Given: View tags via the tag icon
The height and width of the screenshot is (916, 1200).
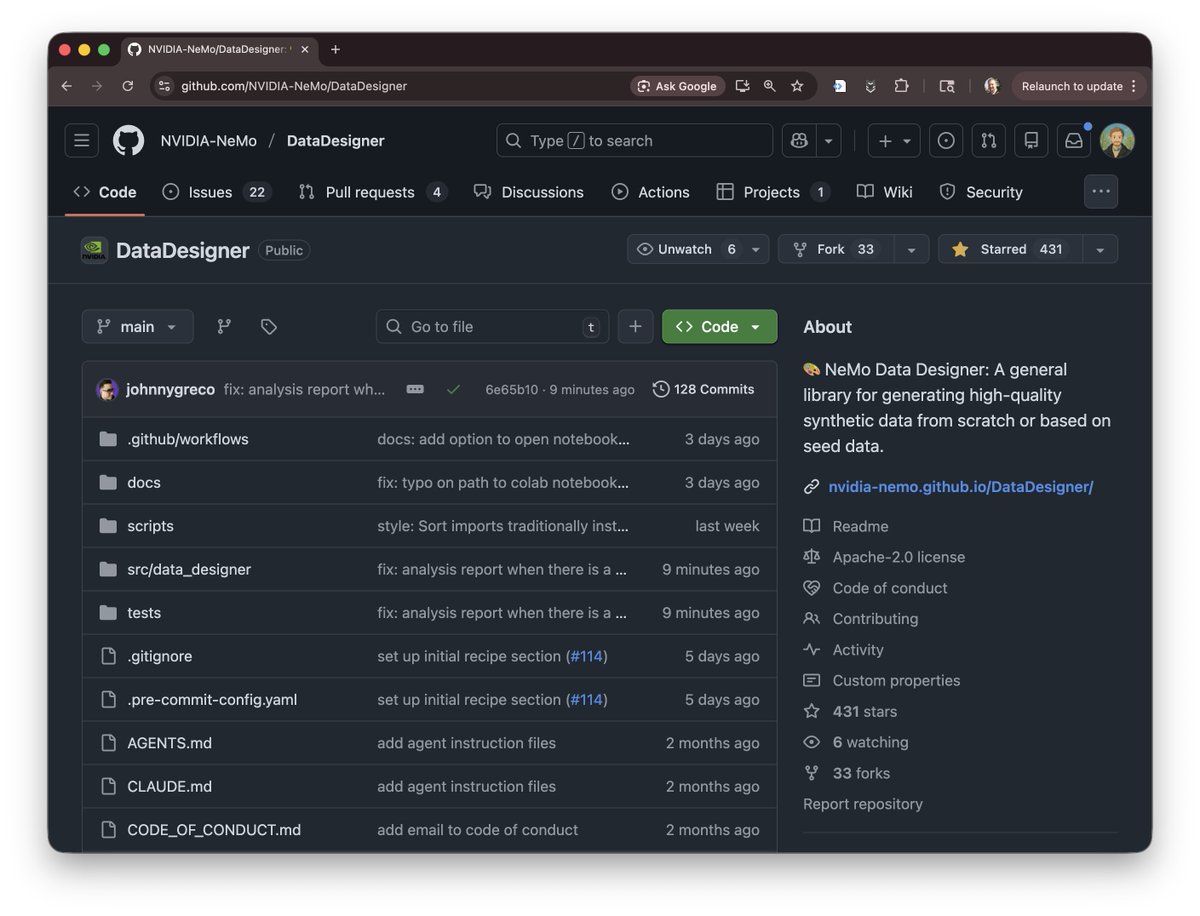Looking at the screenshot, I should tap(268, 327).
